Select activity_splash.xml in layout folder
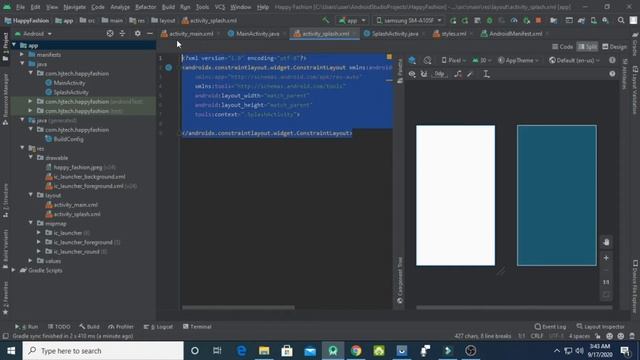This screenshot has height=360, width=640. pos(73,214)
